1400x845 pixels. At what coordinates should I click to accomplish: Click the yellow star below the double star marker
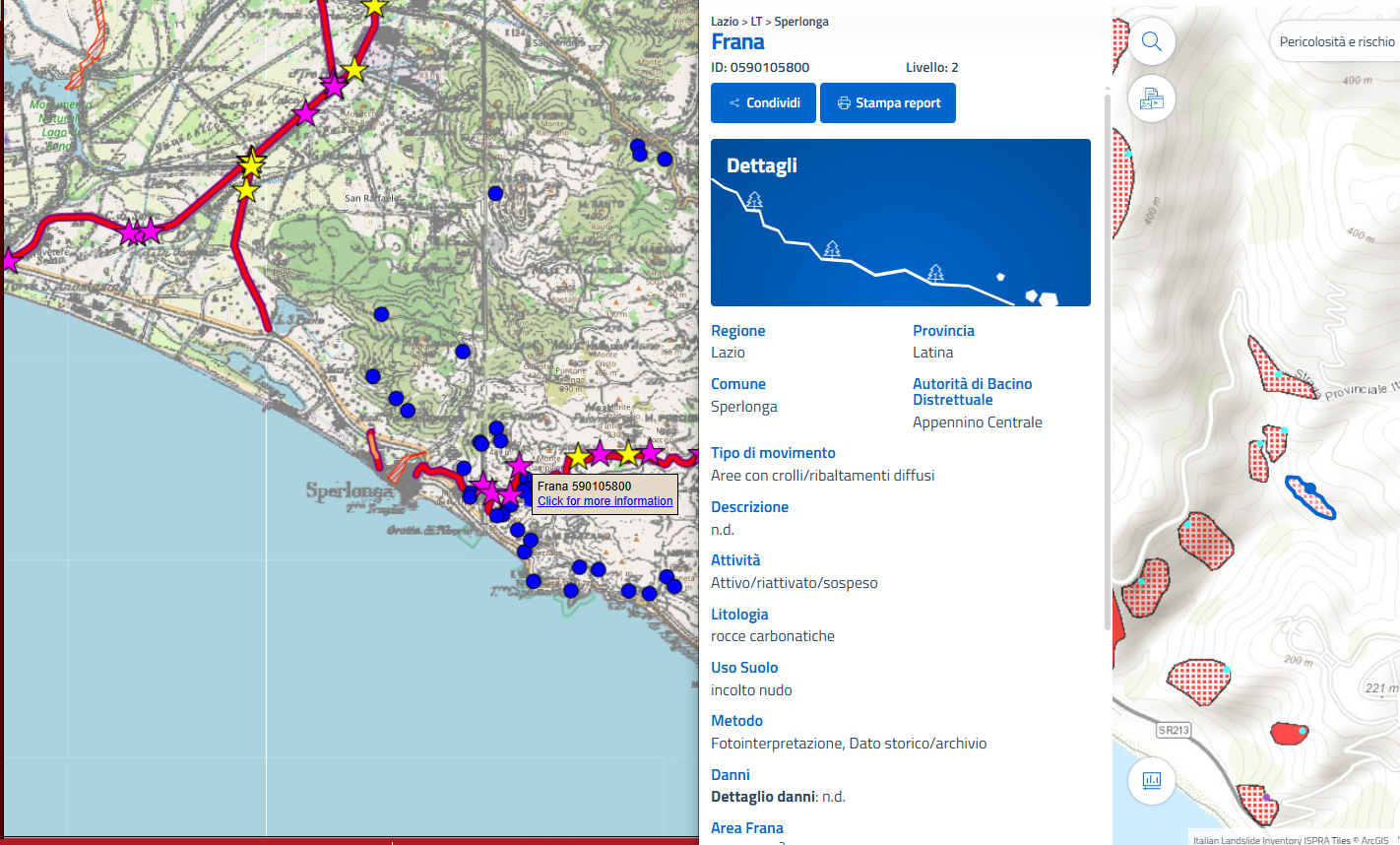(x=246, y=191)
